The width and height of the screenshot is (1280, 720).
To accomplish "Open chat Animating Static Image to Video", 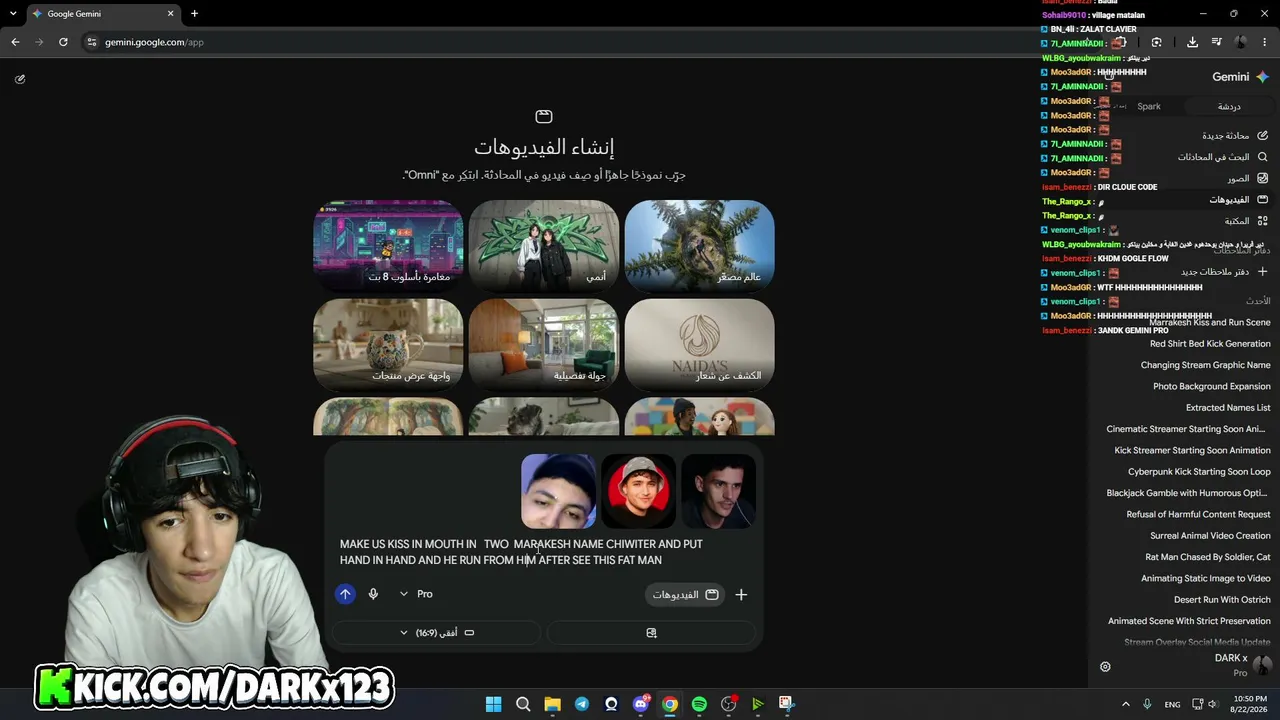I will point(1205,578).
